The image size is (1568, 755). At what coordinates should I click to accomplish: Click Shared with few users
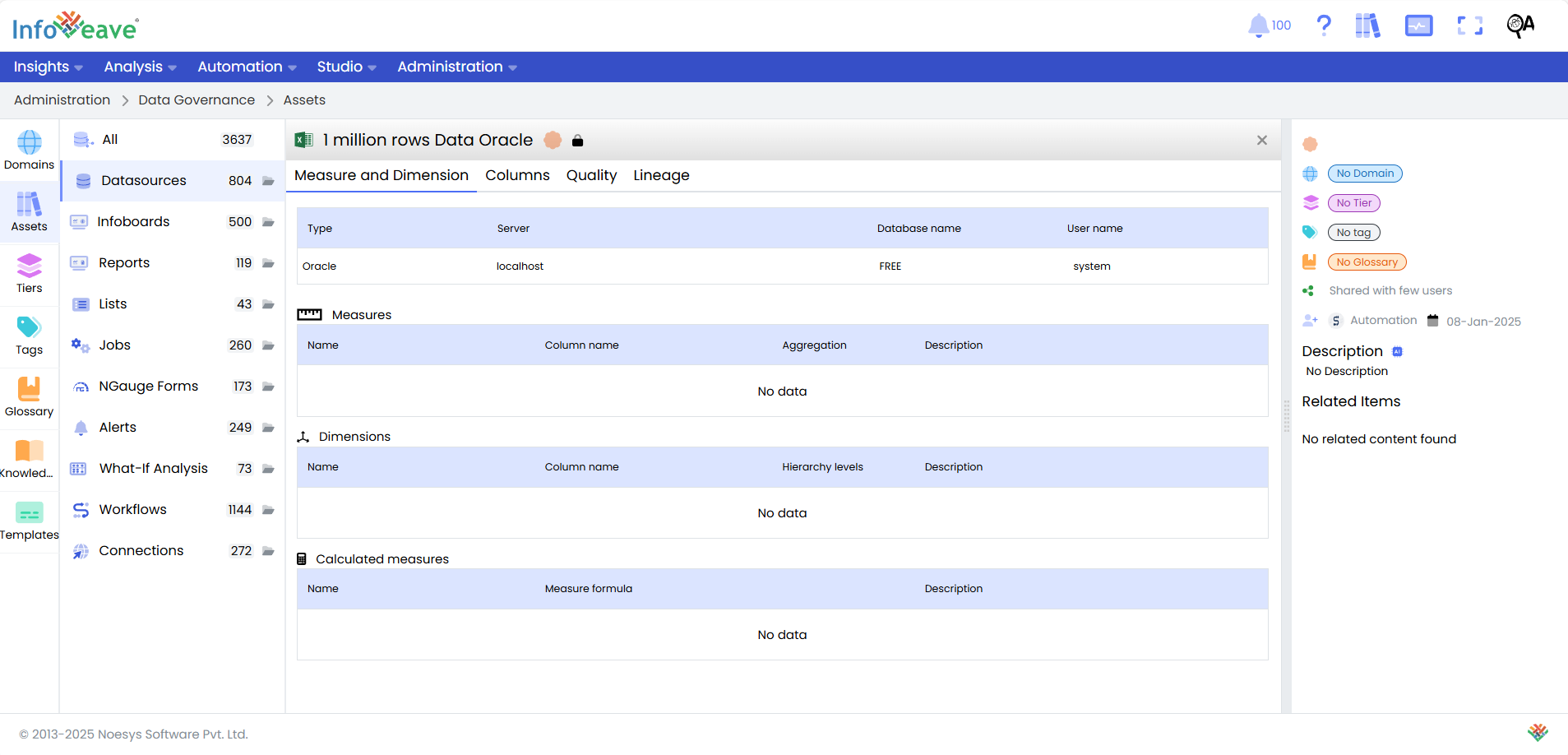(x=1390, y=290)
